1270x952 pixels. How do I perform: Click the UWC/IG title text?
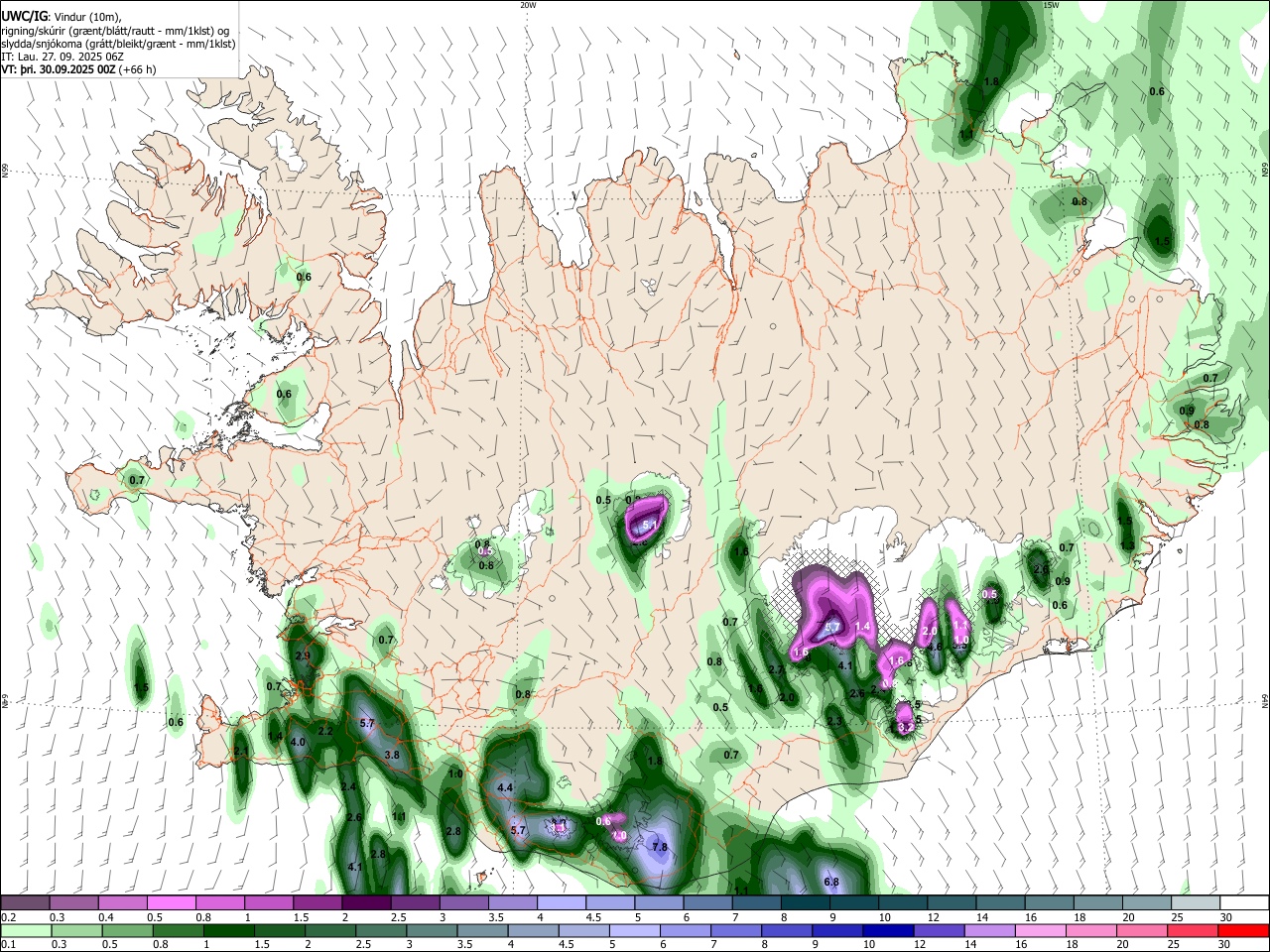24,16
